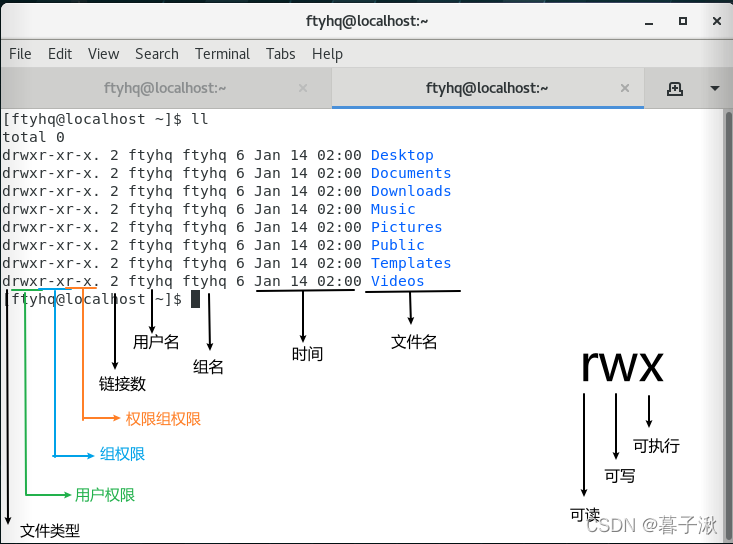Image resolution: width=733 pixels, height=544 pixels.
Task: Click the Pictures directory name
Action: 406,227
